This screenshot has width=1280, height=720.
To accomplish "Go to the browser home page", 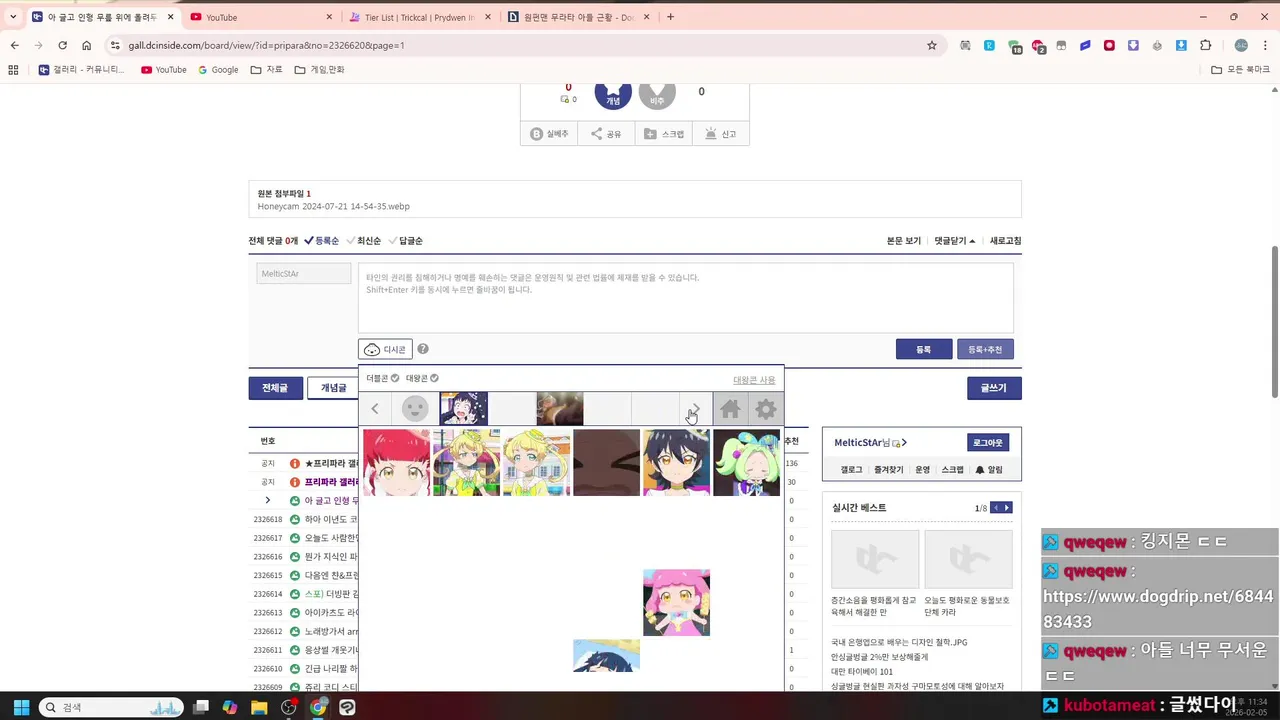I will pyautogui.click(x=87, y=45).
